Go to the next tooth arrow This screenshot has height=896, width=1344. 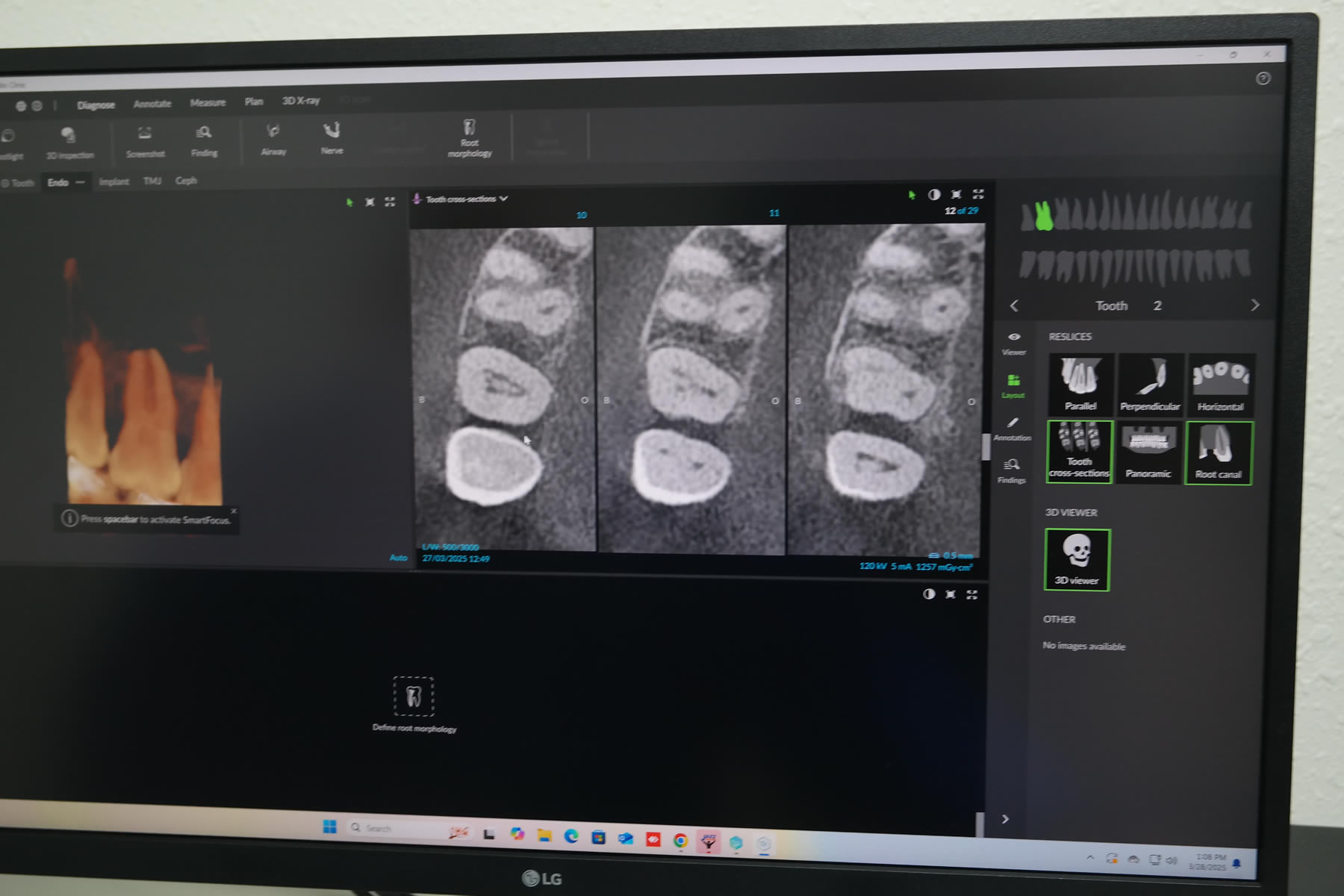(1254, 305)
